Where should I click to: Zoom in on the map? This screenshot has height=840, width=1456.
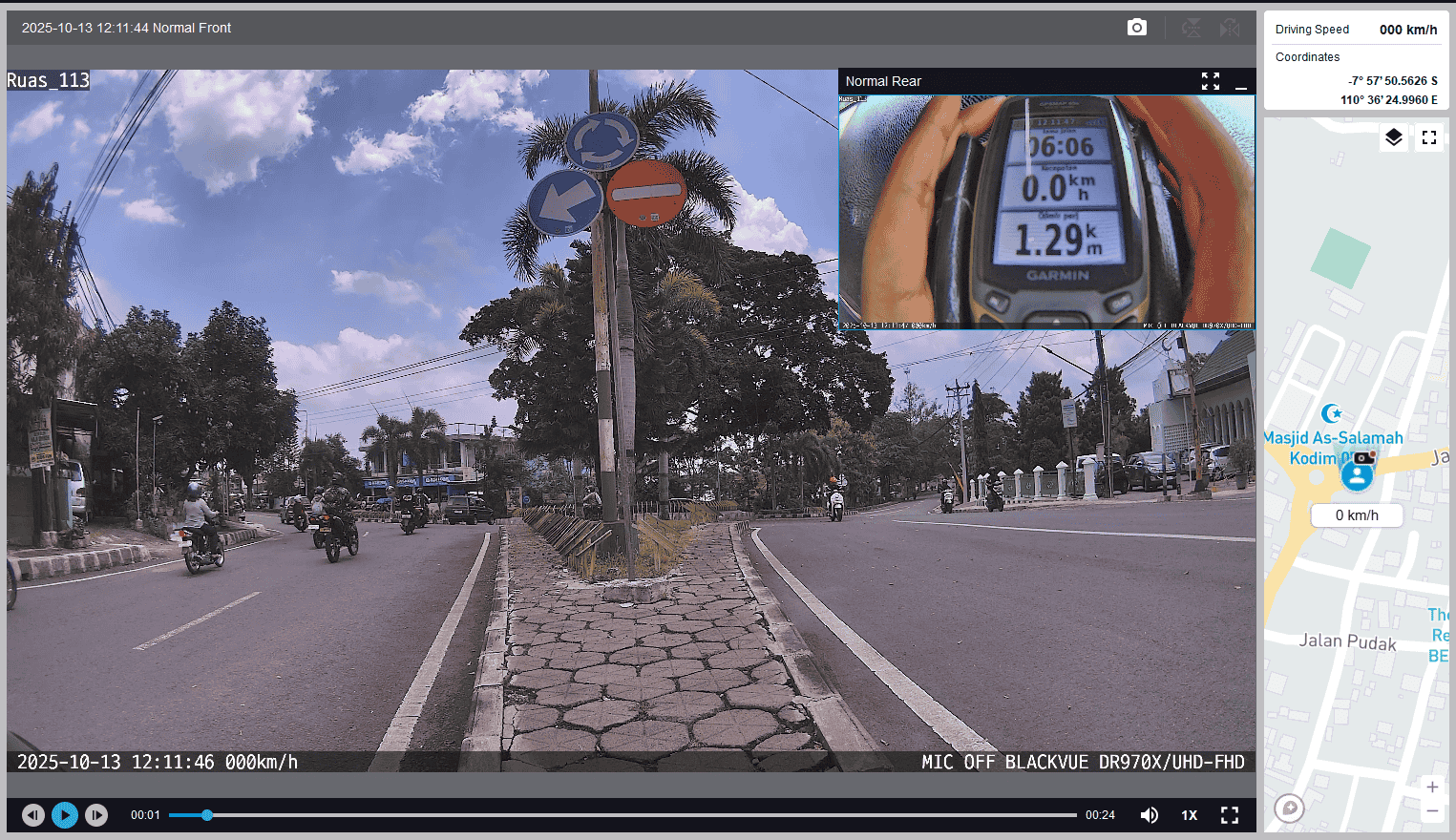[x=1431, y=787]
